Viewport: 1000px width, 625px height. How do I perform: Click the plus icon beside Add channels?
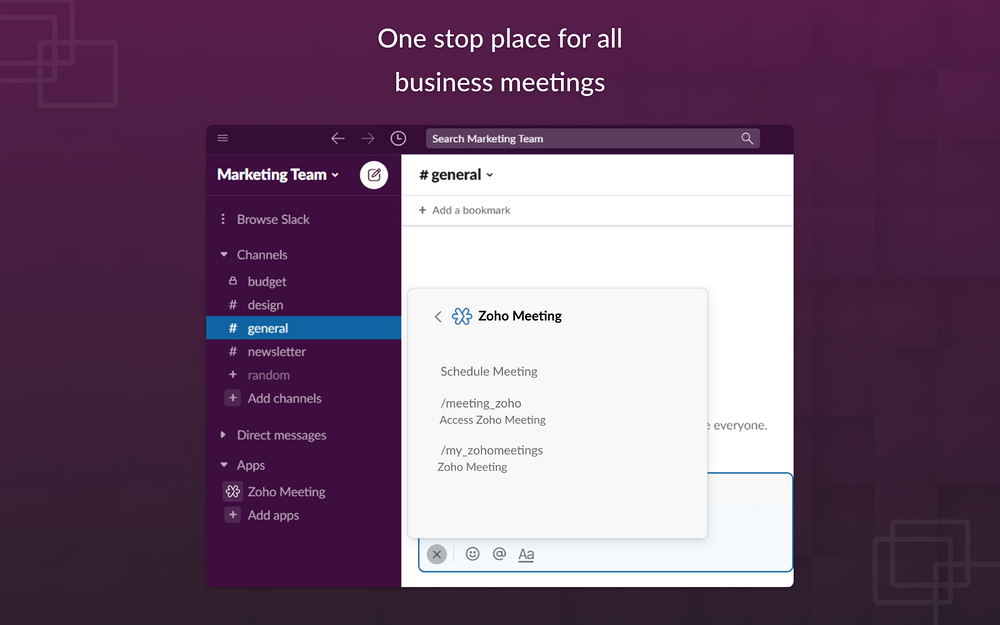click(x=233, y=398)
